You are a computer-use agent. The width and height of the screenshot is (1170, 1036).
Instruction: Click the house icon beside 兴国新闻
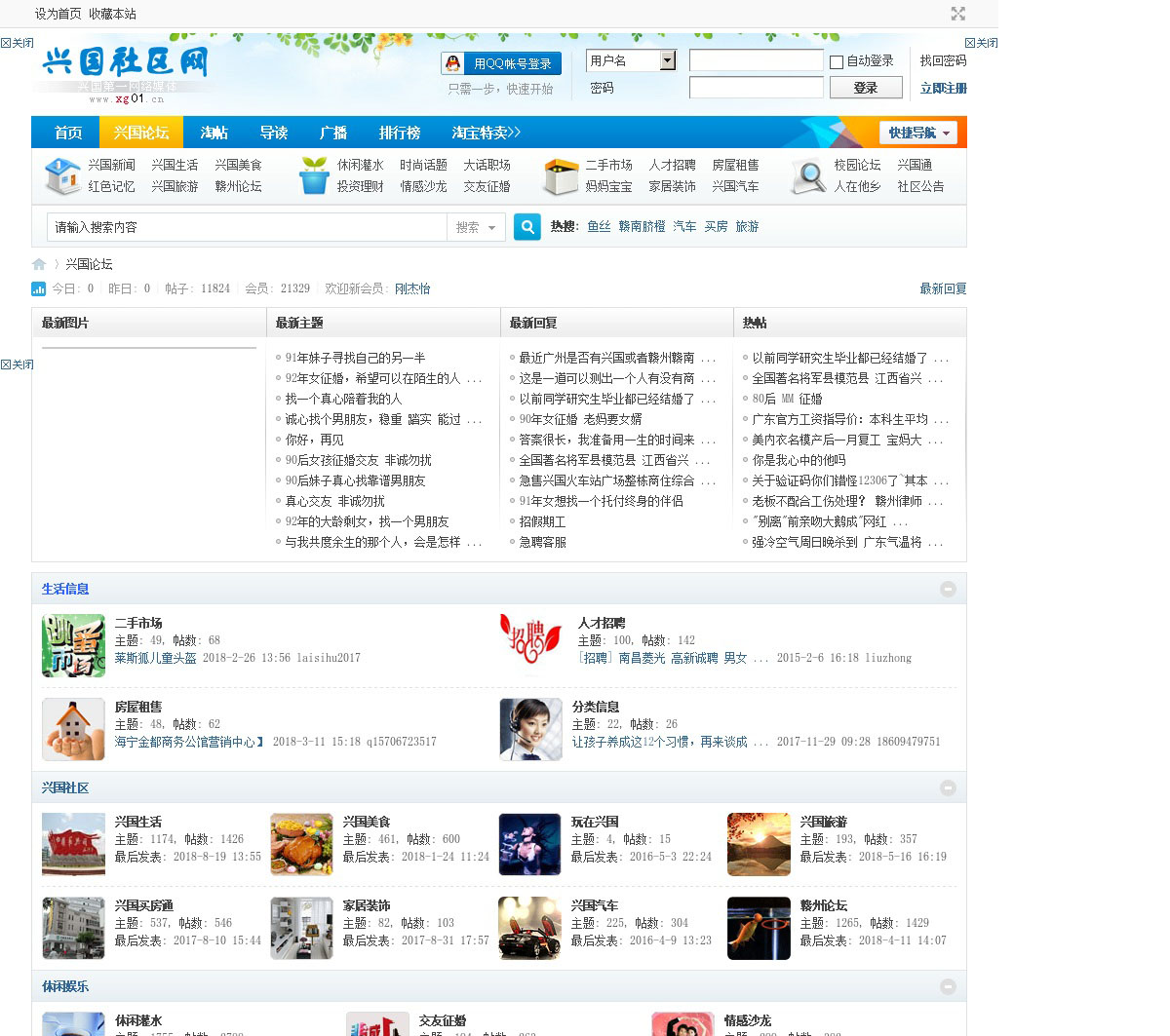point(62,176)
